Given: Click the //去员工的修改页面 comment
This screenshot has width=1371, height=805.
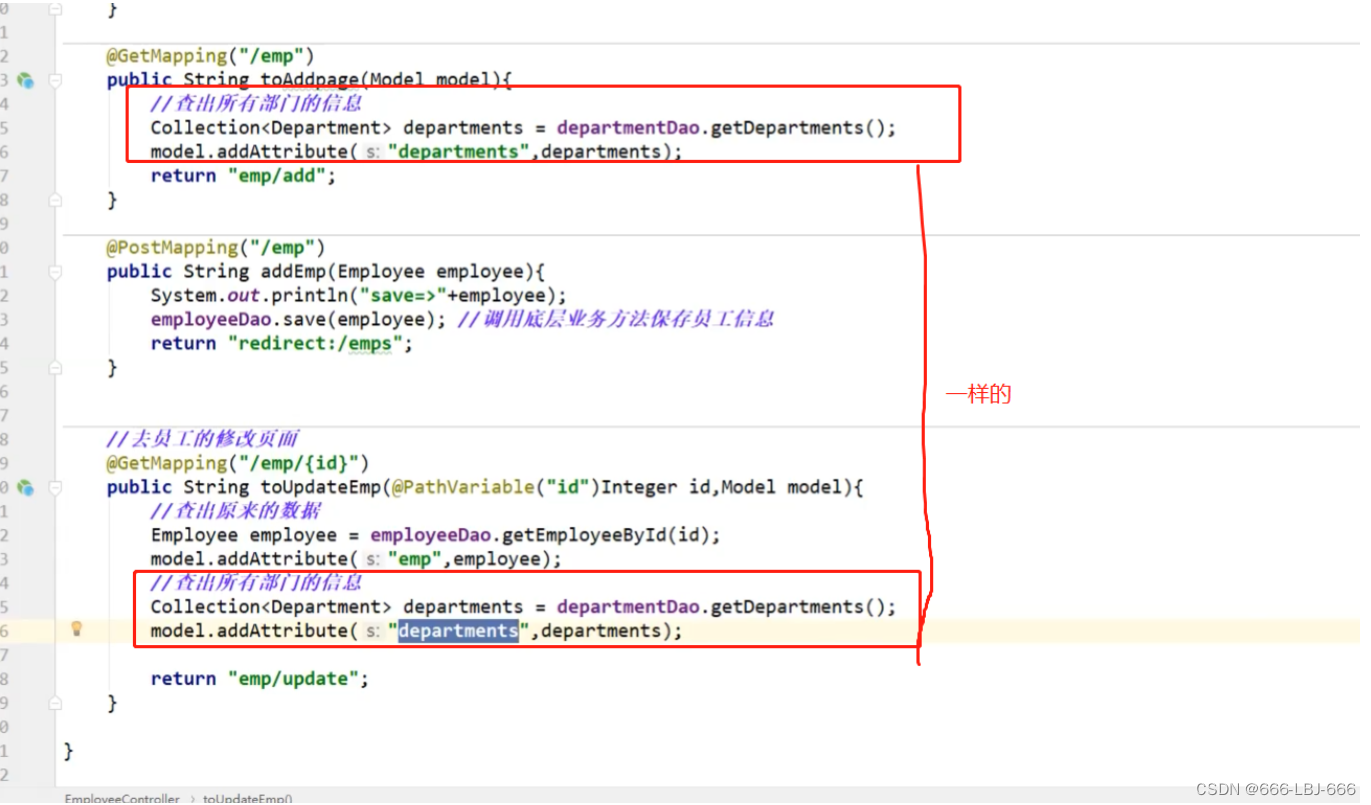Looking at the screenshot, I should 203,439.
